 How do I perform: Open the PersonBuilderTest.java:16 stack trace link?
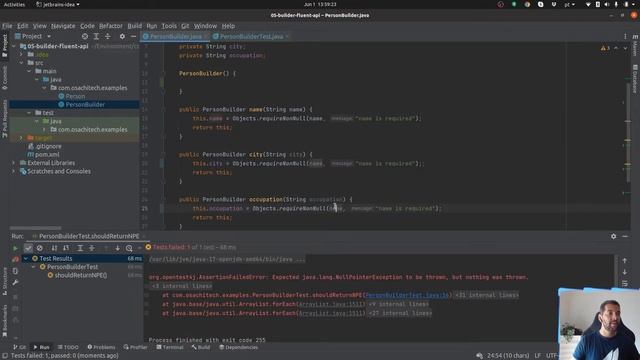click(407, 295)
